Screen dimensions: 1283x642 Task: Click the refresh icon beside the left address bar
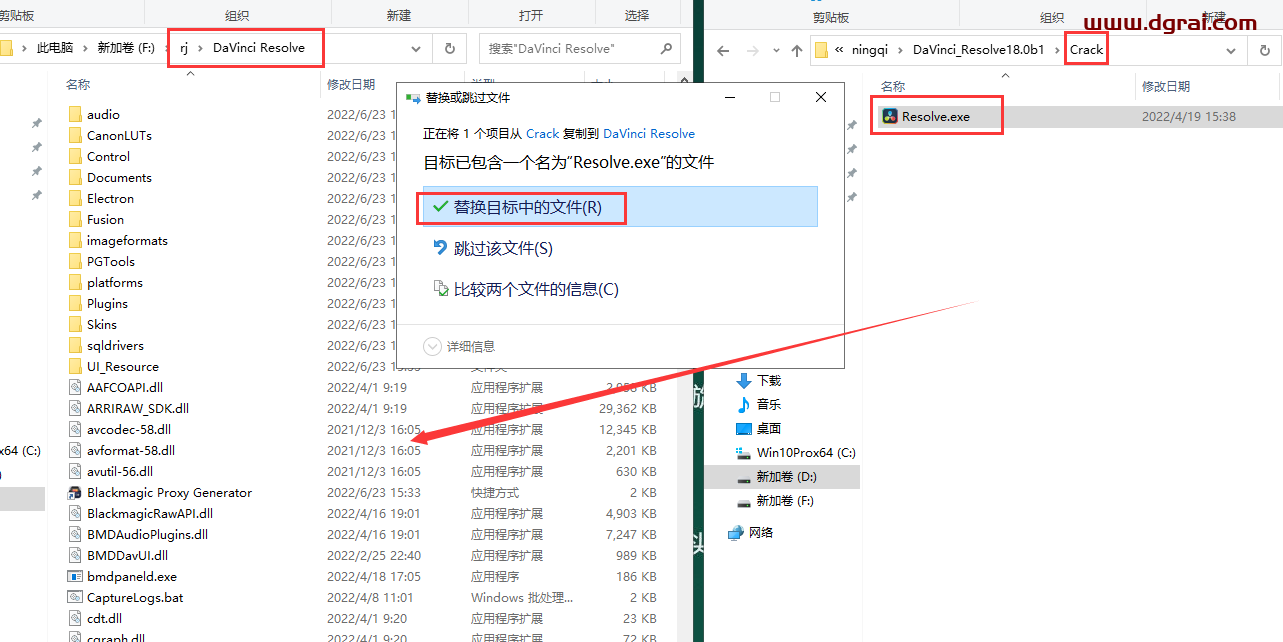click(448, 47)
